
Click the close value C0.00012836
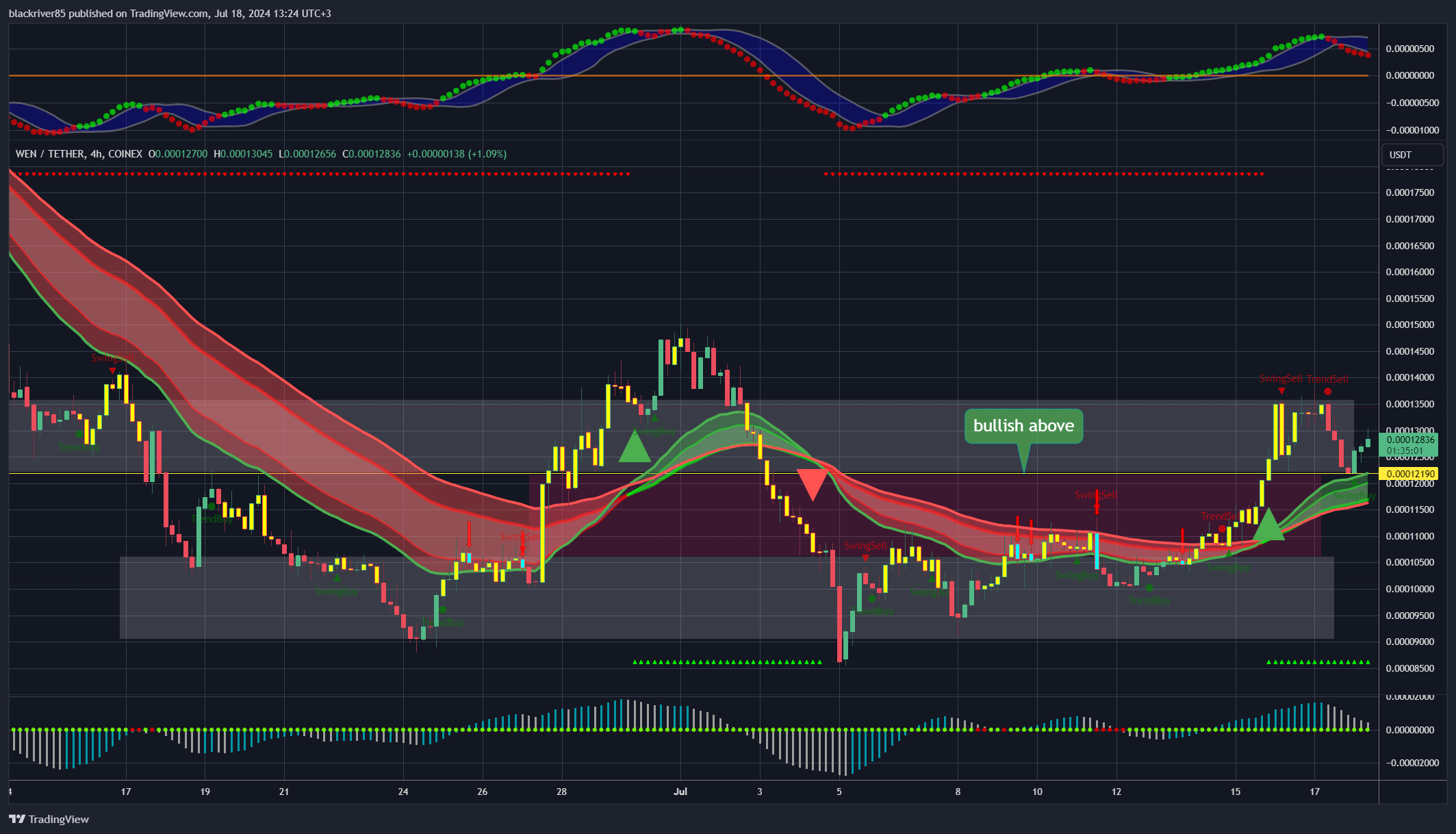point(372,154)
